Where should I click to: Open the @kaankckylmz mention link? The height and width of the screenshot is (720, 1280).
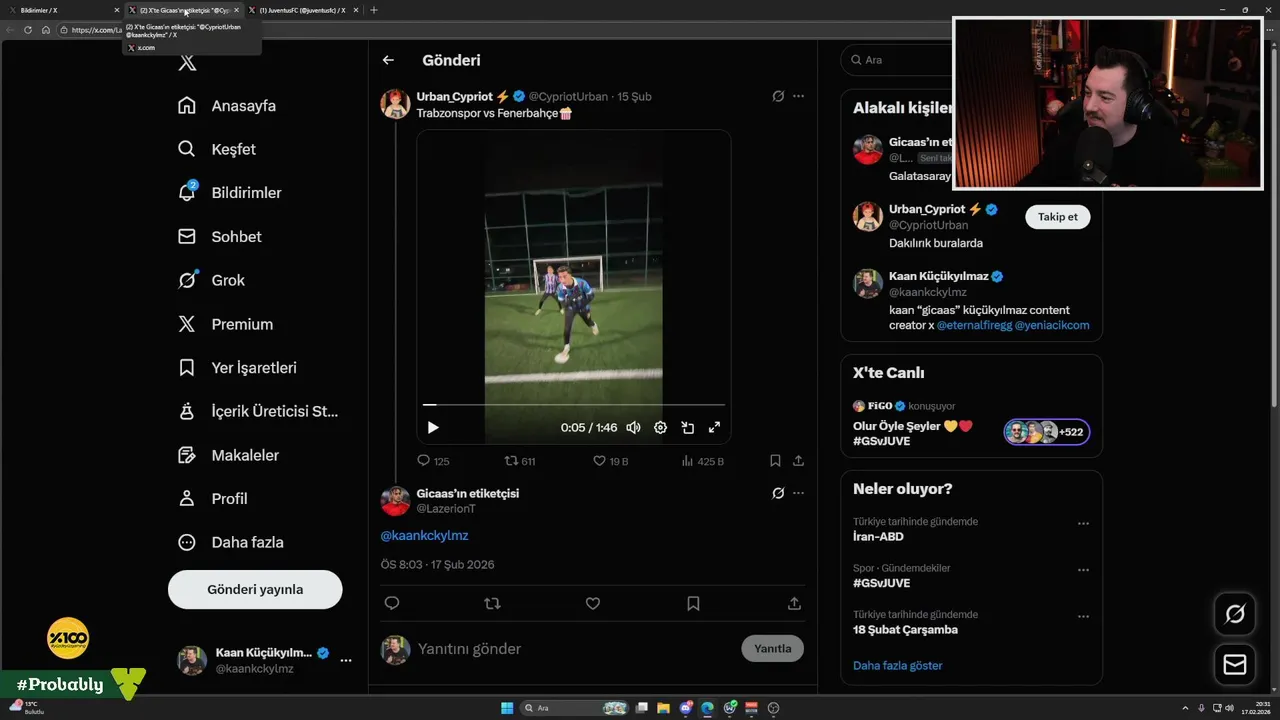tap(424, 536)
